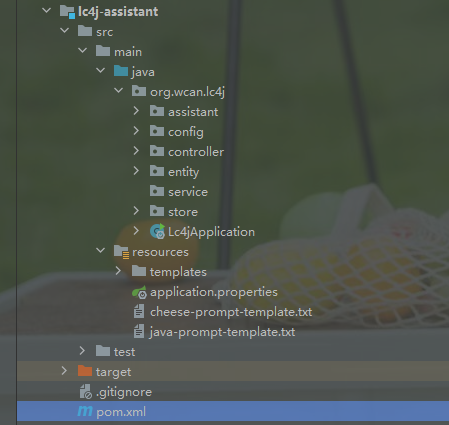
Task: Collapse the resources folder
Action: 100,251
